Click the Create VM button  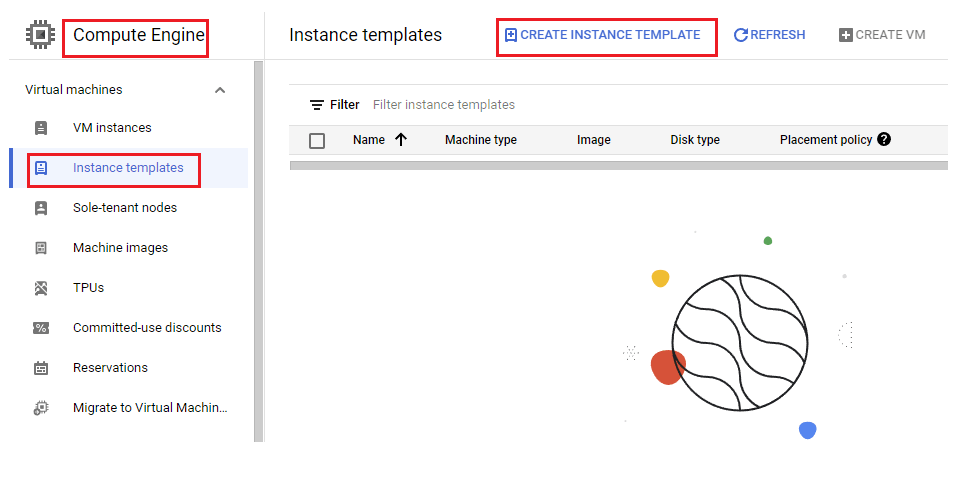(x=882, y=35)
